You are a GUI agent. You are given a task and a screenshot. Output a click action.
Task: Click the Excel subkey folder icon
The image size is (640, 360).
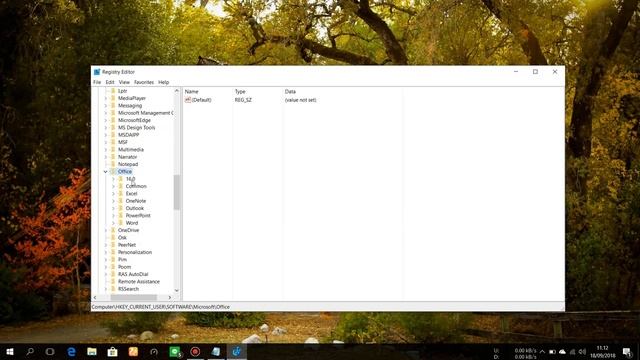pyautogui.click(x=121, y=193)
